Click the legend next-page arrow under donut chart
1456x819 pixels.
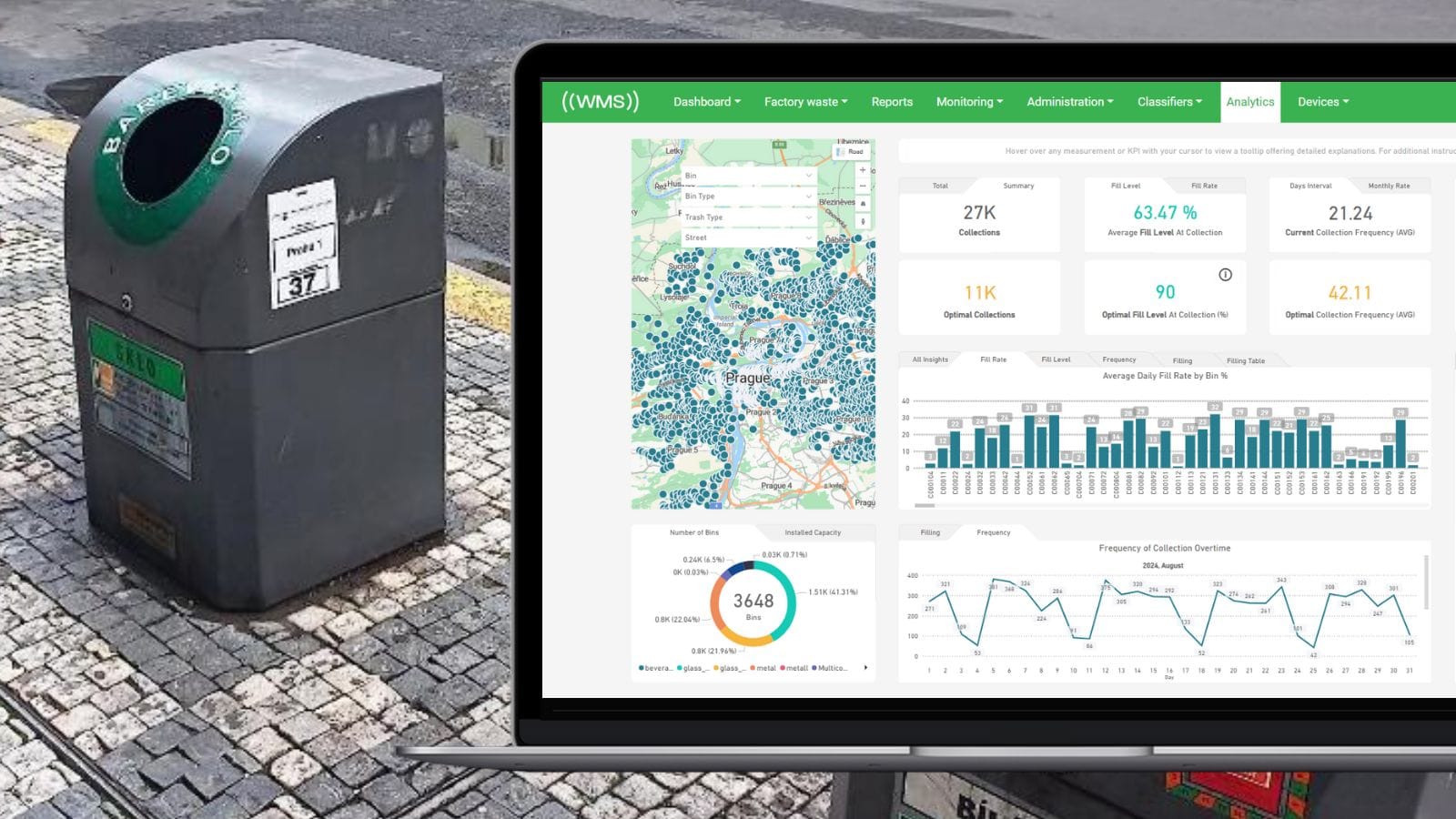pos(865,668)
